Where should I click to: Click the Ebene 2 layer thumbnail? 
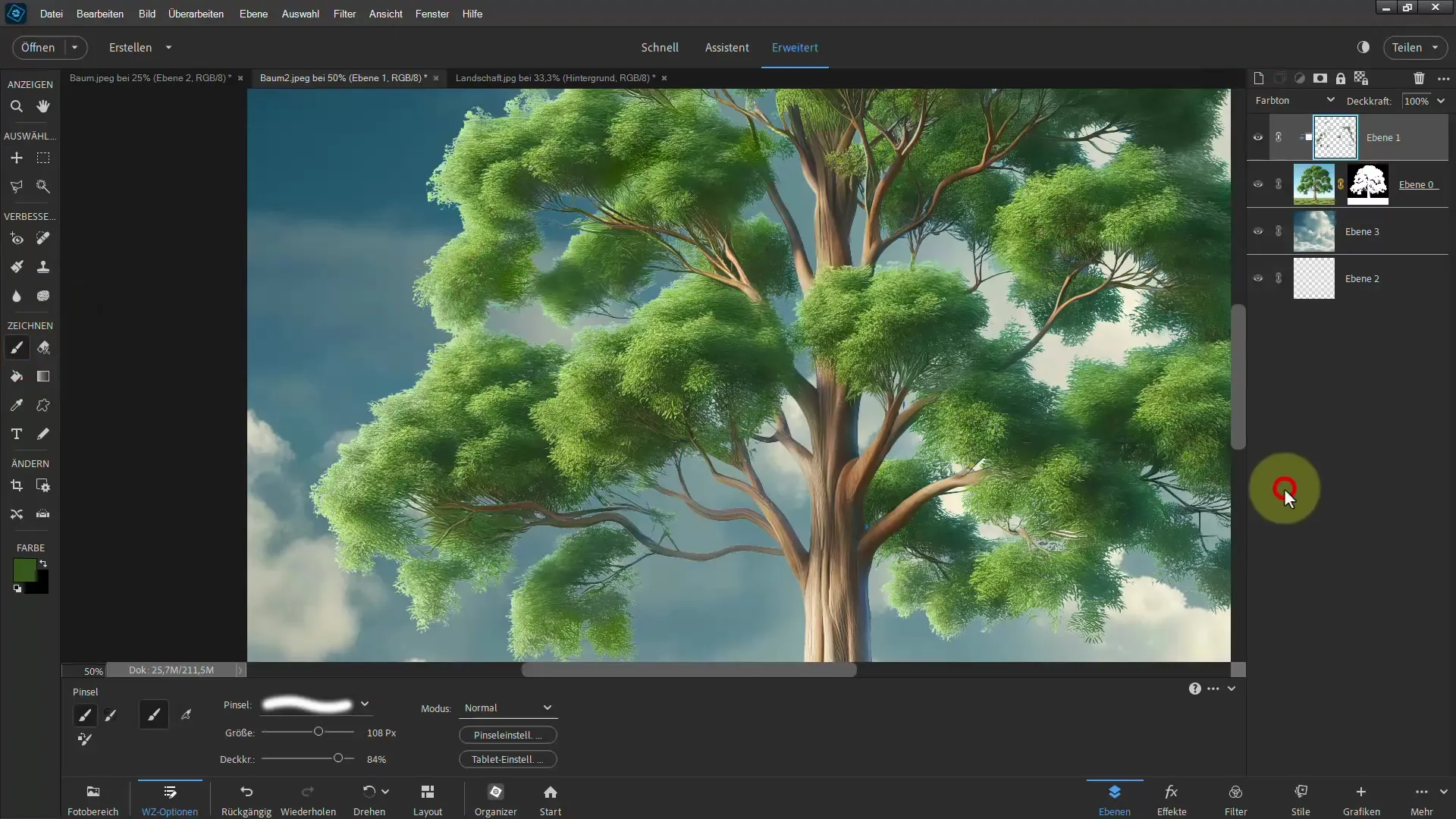pyautogui.click(x=1313, y=278)
